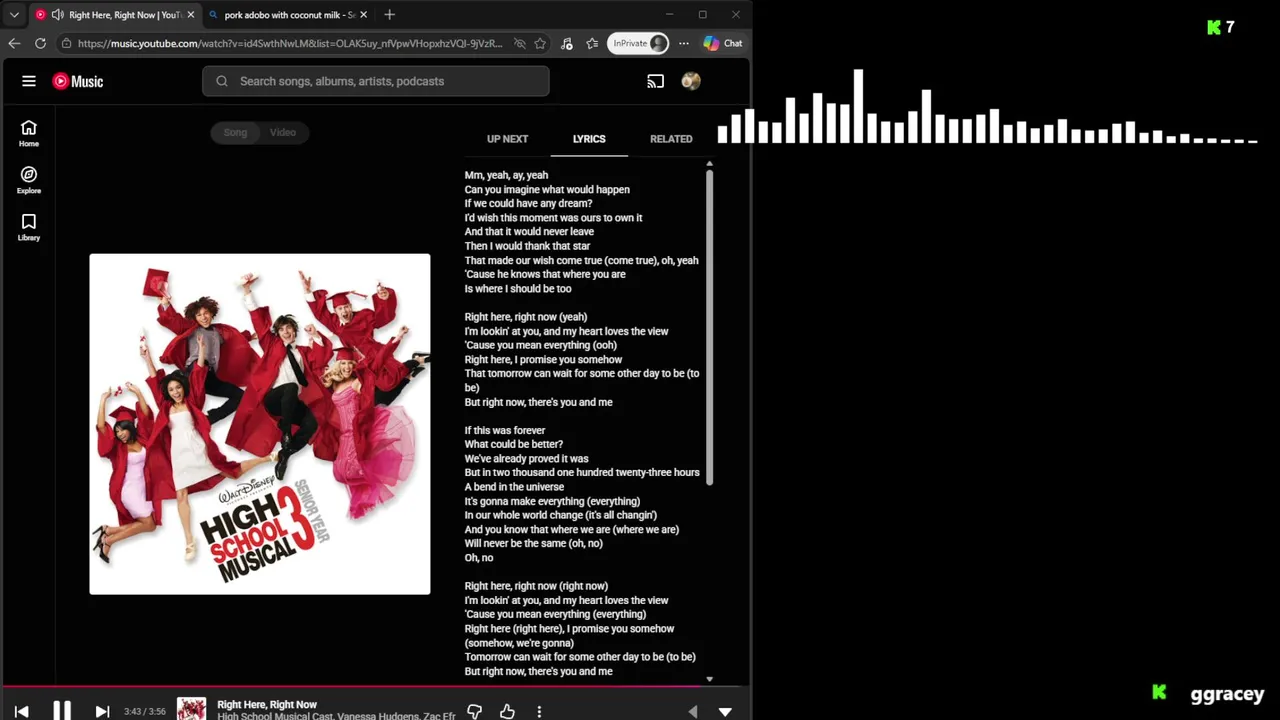The image size is (1280, 720).
Task: Switch to Song mode
Action: point(235,132)
